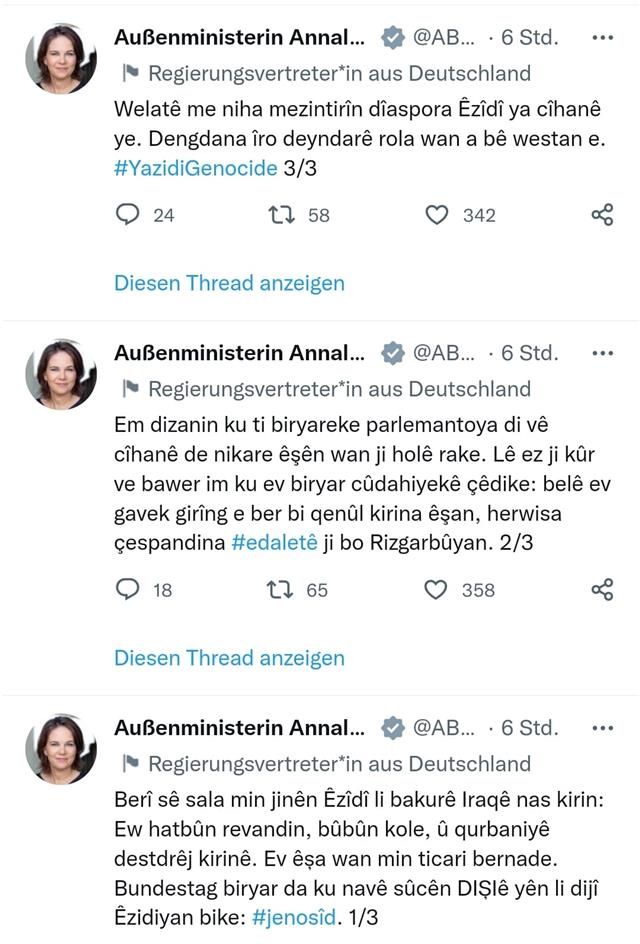Click the verified badge on the first tweet

click(394, 39)
